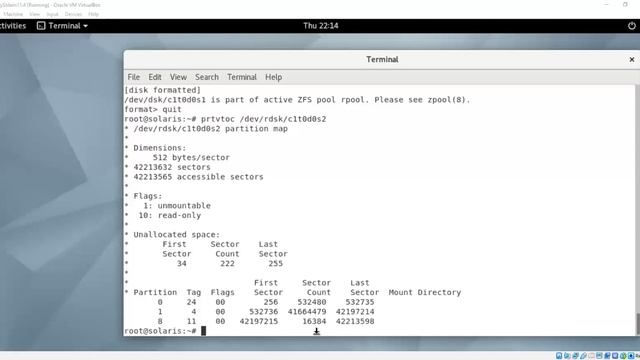This screenshot has width=640, height=360.
Task: Open the View menu in Terminal window
Action: coord(178,77)
